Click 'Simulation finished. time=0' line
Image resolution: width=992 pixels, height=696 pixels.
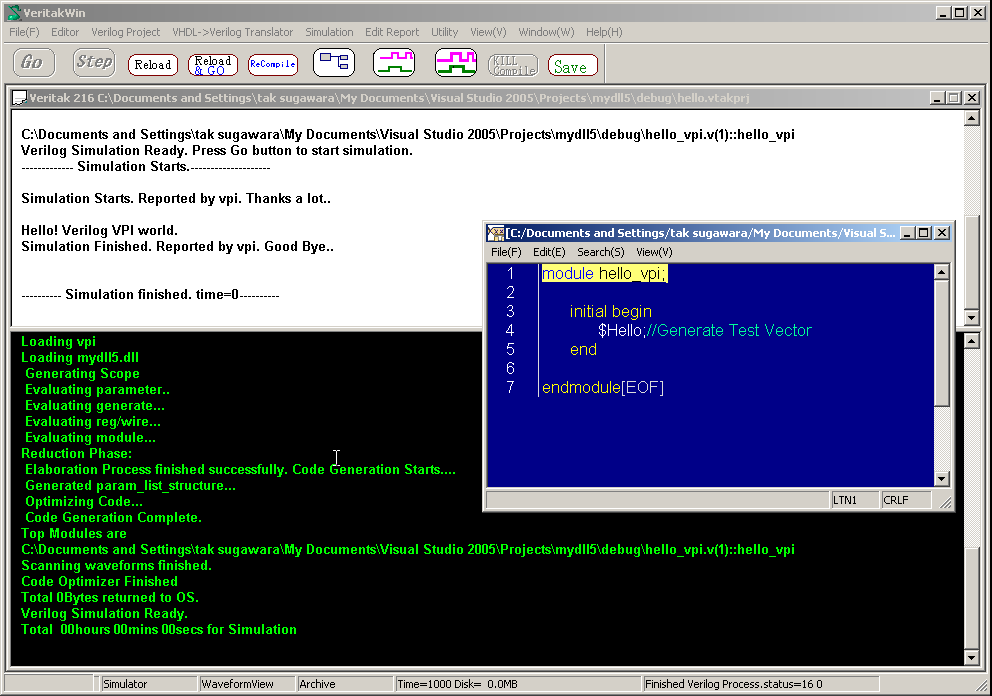pos(152,294)
